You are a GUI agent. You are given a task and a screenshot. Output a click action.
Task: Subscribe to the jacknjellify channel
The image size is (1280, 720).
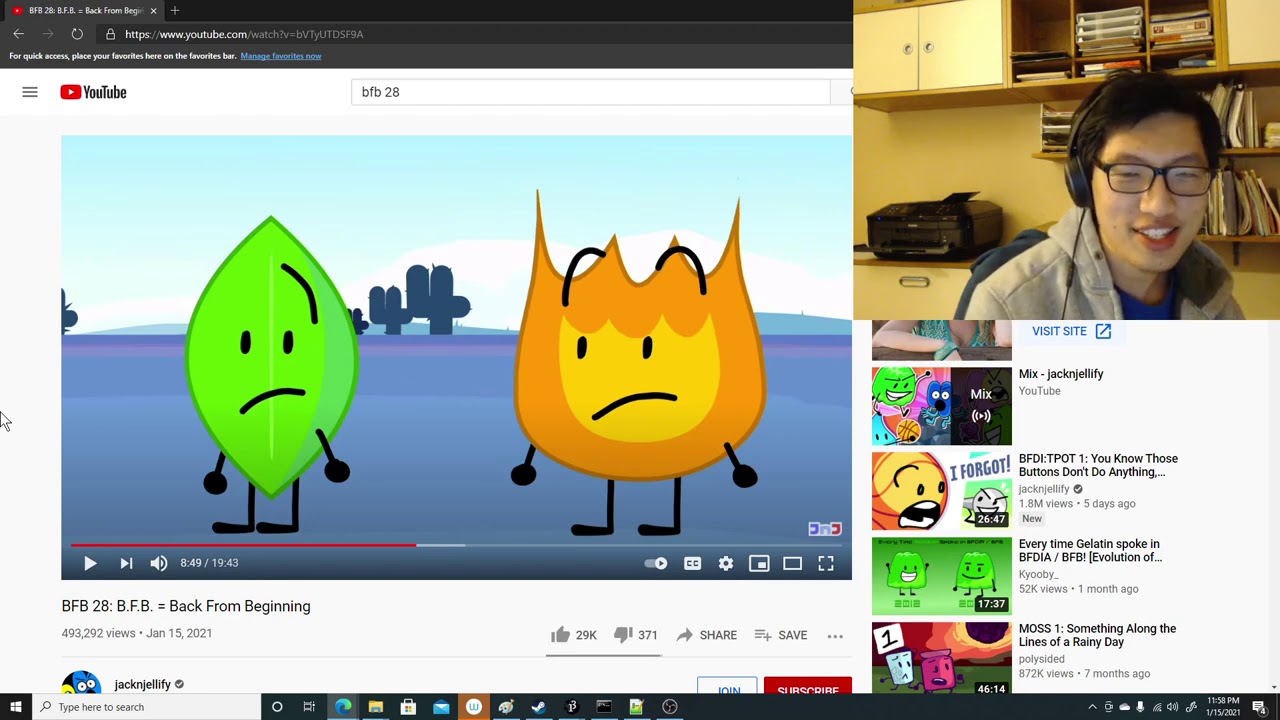pos(807,686)
